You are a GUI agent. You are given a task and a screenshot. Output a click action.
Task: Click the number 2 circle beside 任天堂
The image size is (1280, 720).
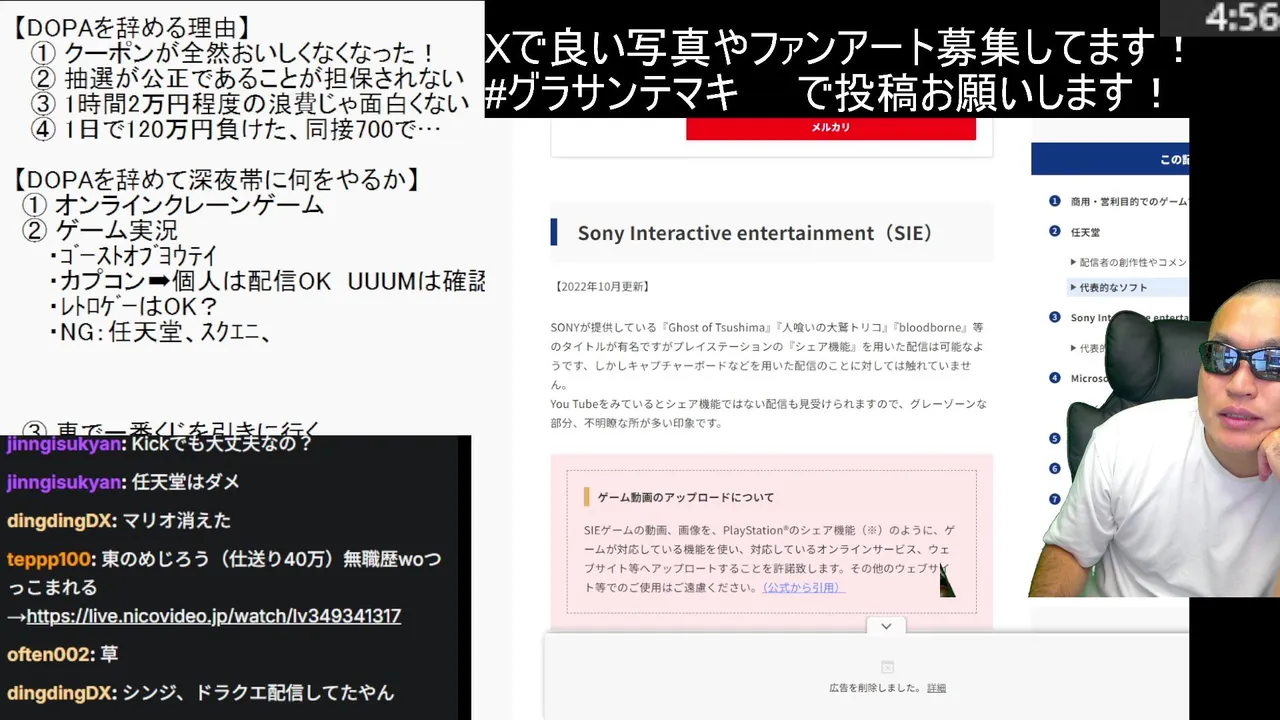coord(1054,231)
